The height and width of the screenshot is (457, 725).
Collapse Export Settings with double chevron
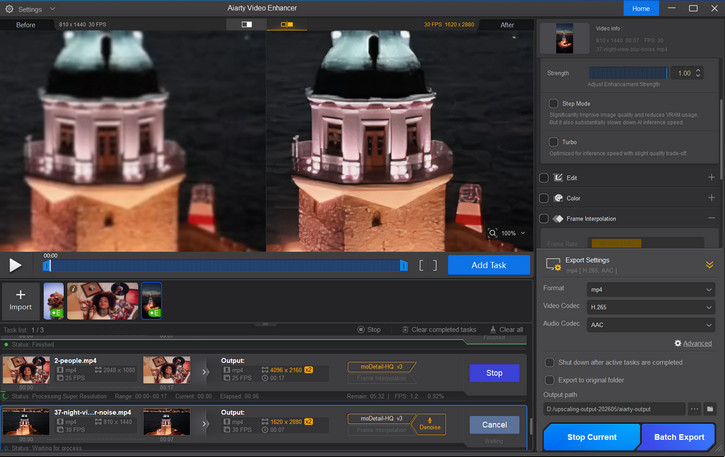709,265
